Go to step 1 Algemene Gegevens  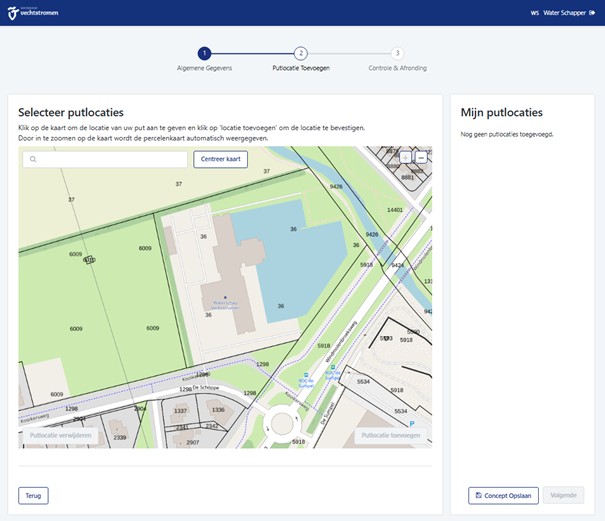(204, 53)
